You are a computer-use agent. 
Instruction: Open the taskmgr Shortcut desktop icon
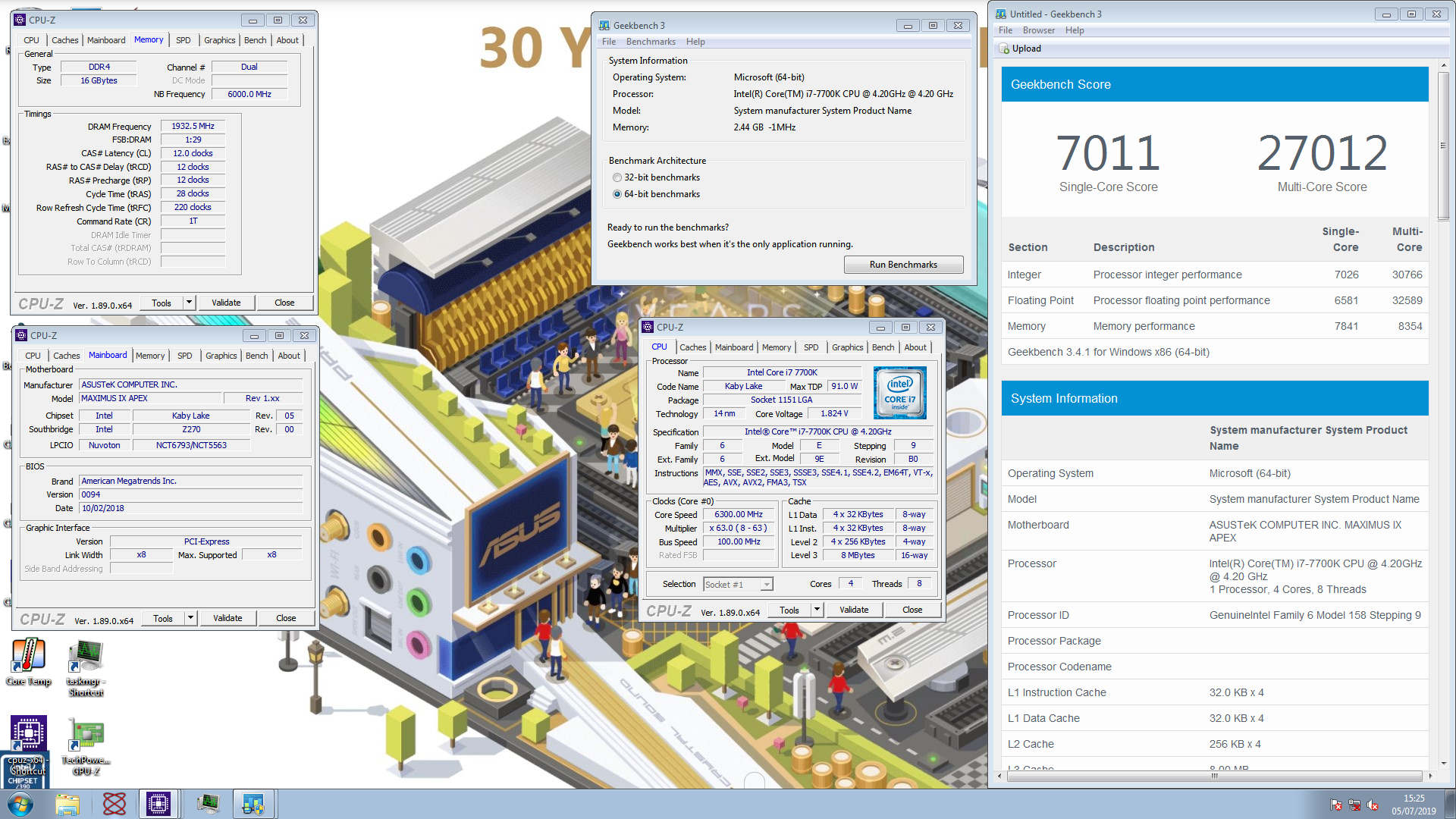pyautogui.click(x=86, y=667)
